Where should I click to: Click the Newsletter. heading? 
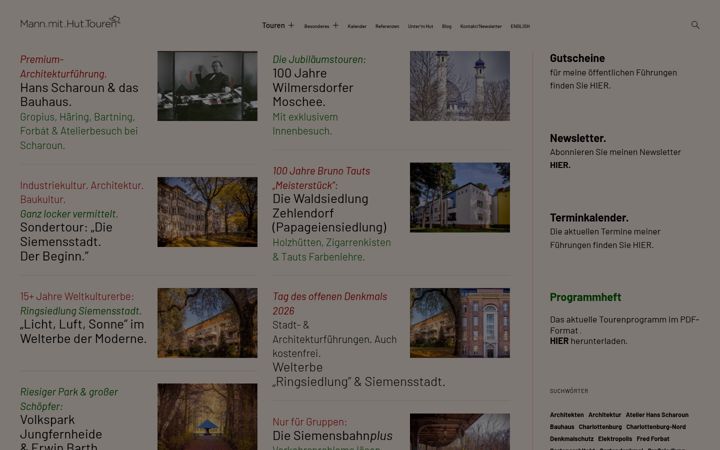coord(578,138)
